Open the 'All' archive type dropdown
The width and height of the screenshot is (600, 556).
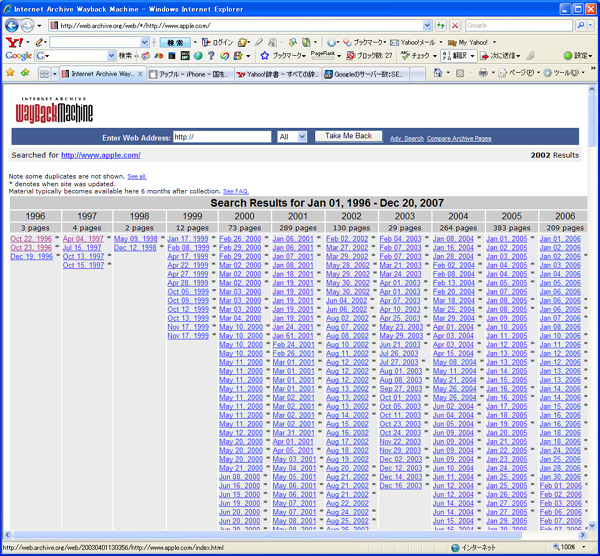(292, 136)
